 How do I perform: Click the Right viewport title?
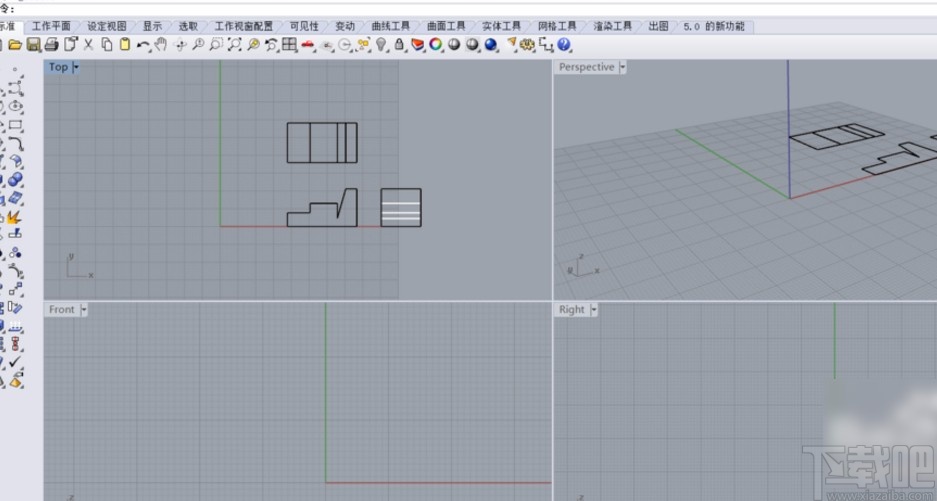(572, 310)
